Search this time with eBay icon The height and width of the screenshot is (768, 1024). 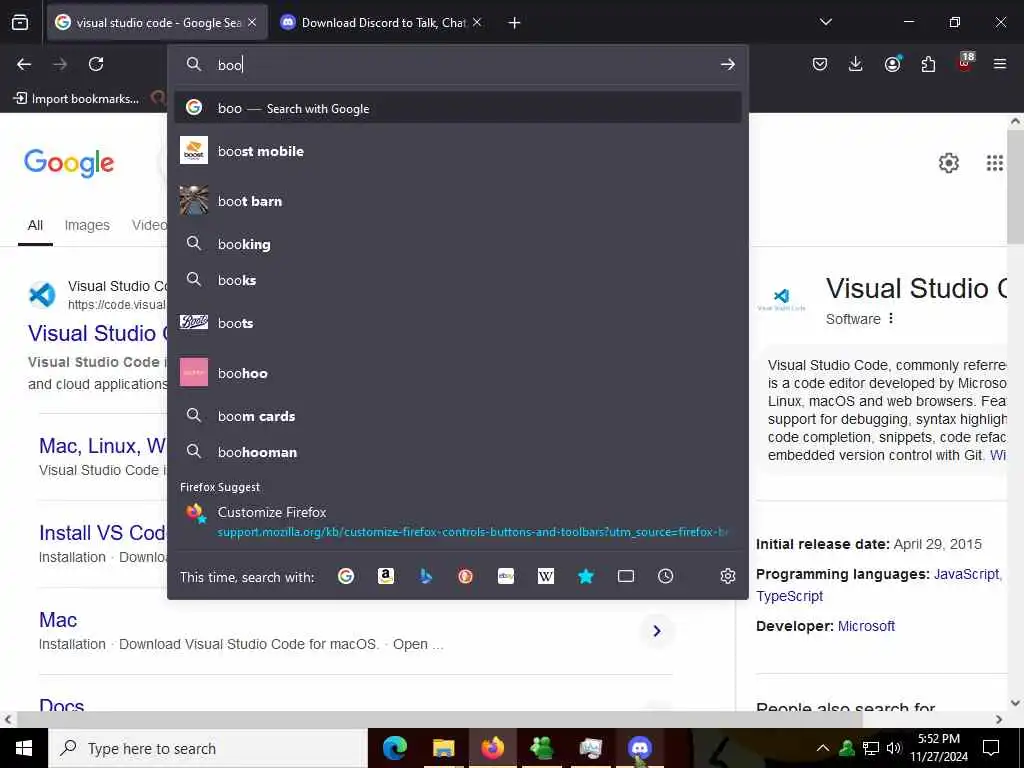[x=506, y=576]
